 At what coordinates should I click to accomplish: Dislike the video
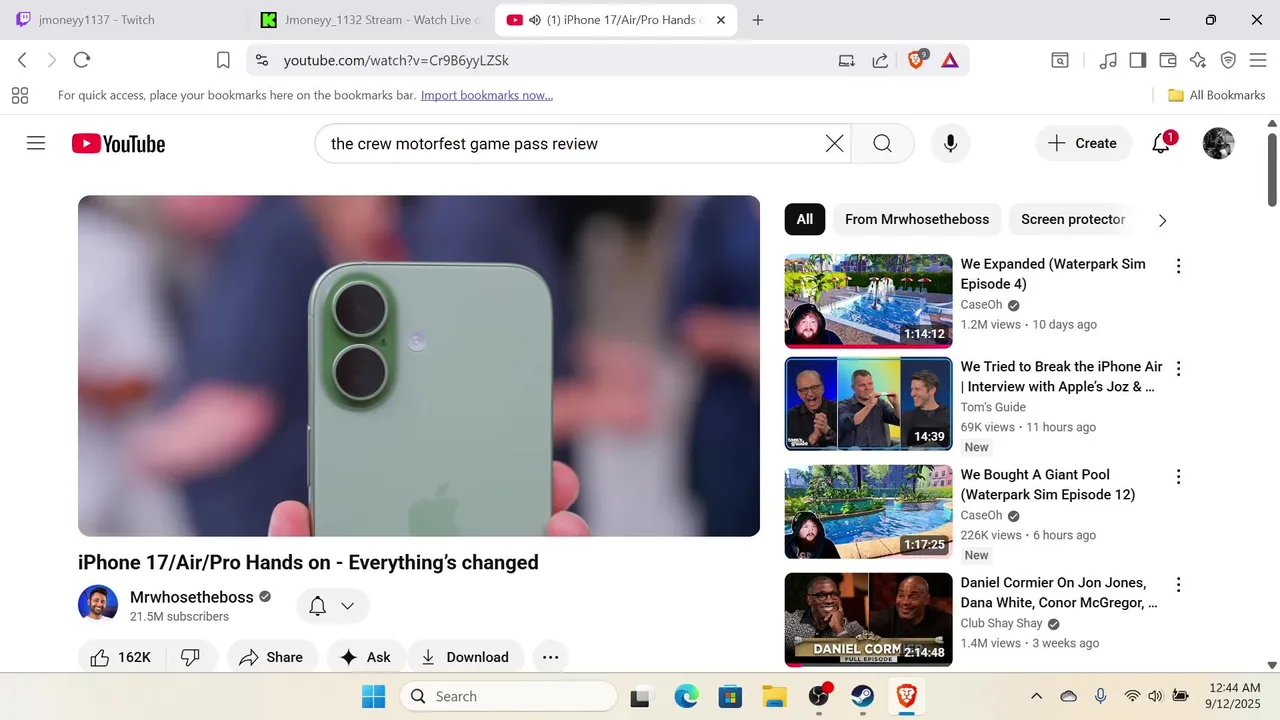click(x=190, y=657)
